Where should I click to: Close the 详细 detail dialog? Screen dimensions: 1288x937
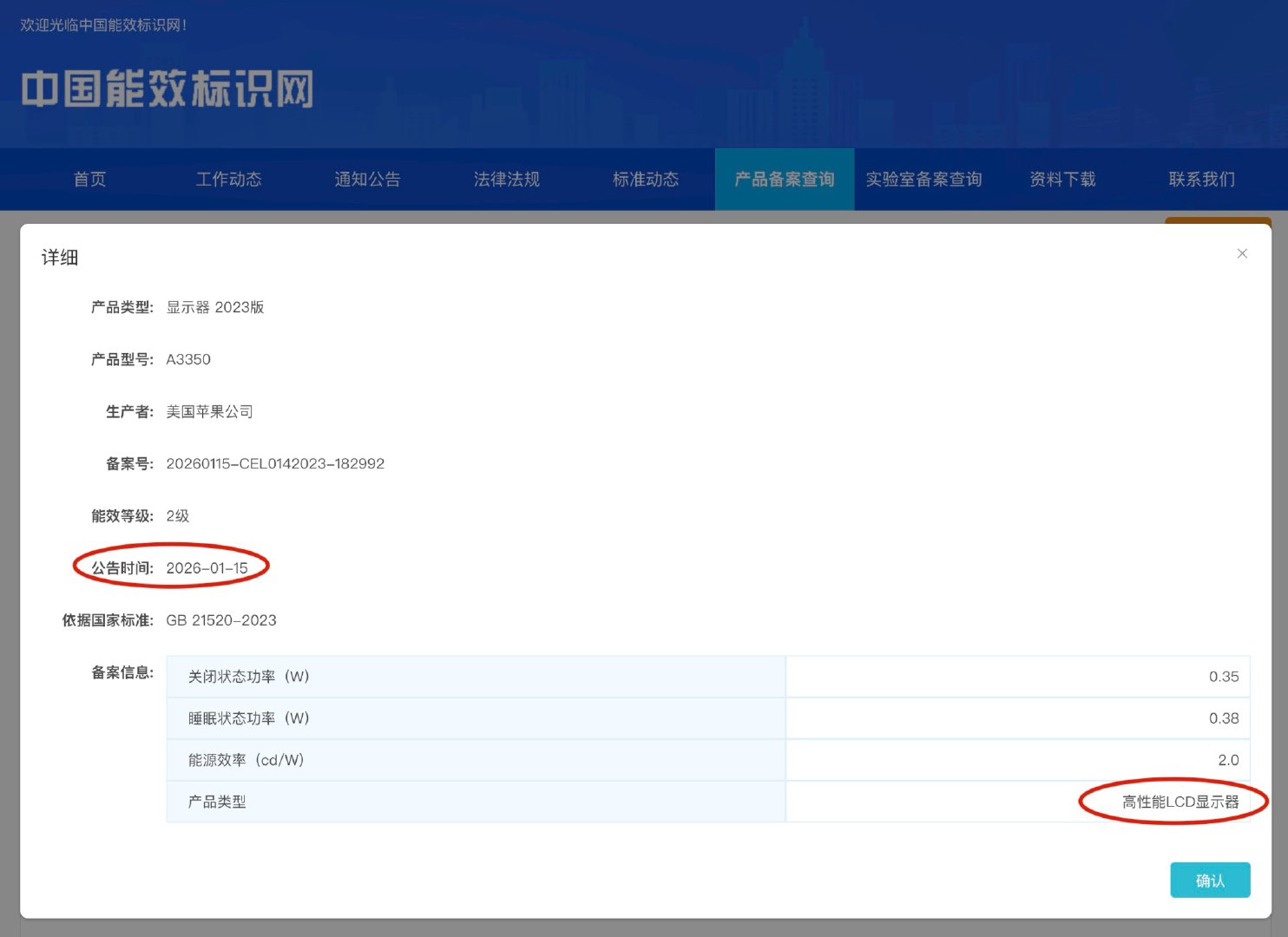coord(1242,253)
